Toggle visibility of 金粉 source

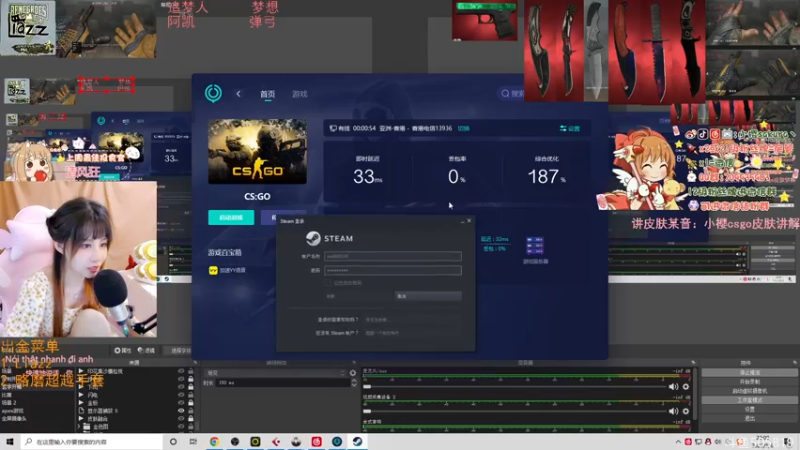click(x=181, y=403)
